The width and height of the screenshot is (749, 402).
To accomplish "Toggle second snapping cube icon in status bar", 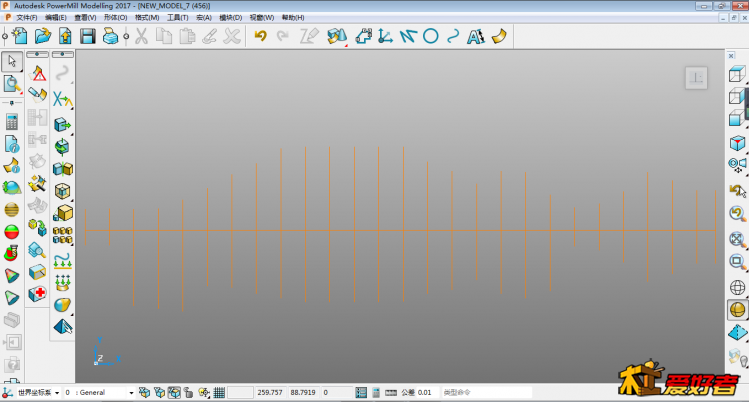I will click(159, 392).
